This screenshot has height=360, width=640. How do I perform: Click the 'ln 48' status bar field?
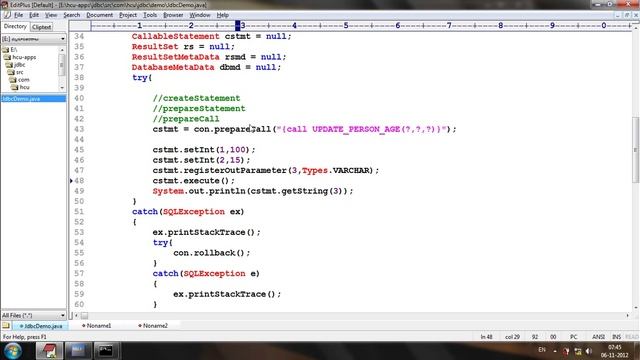tap(487, 337)
